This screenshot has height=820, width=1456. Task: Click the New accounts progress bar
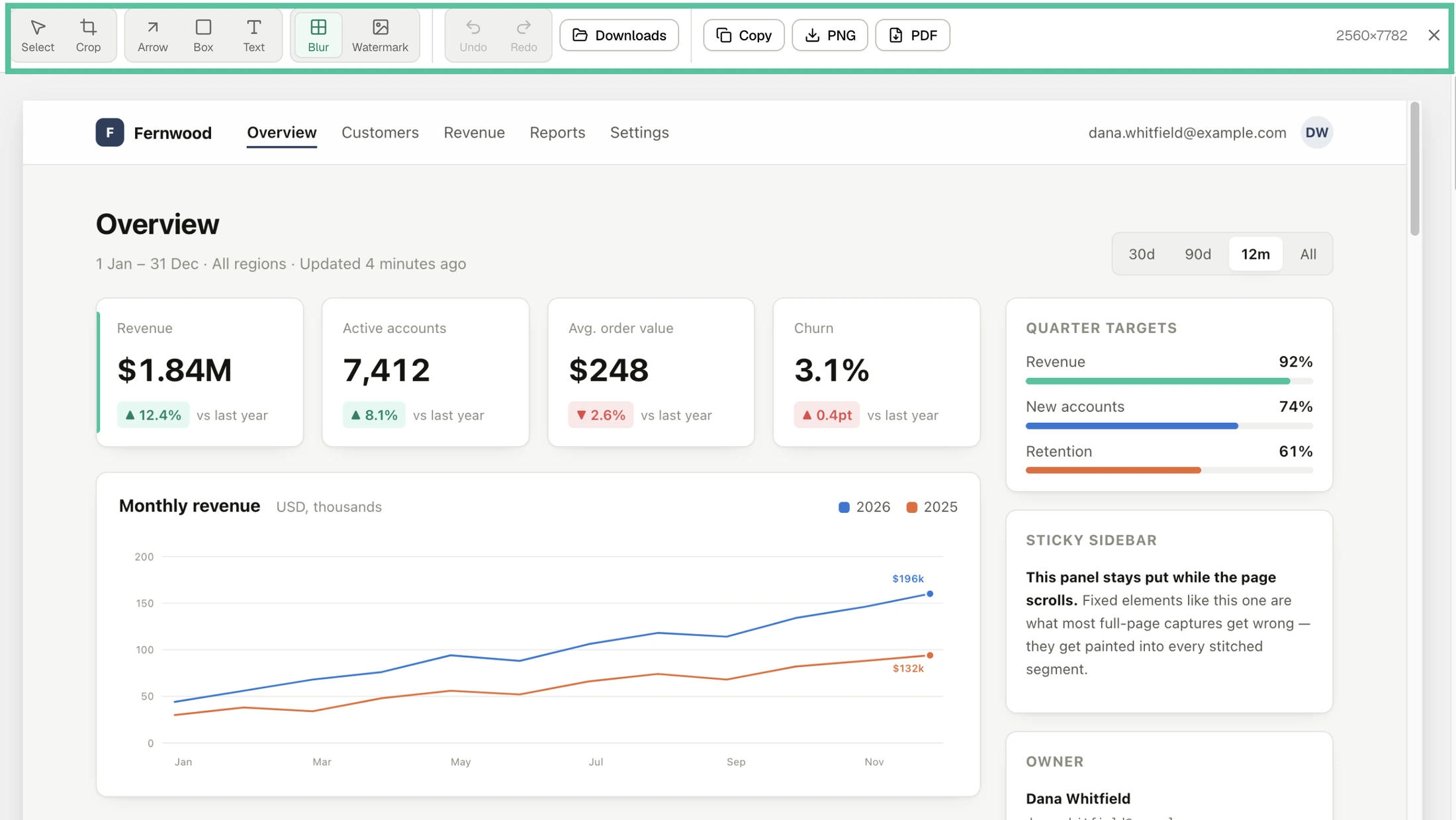tap(1169, 426)
